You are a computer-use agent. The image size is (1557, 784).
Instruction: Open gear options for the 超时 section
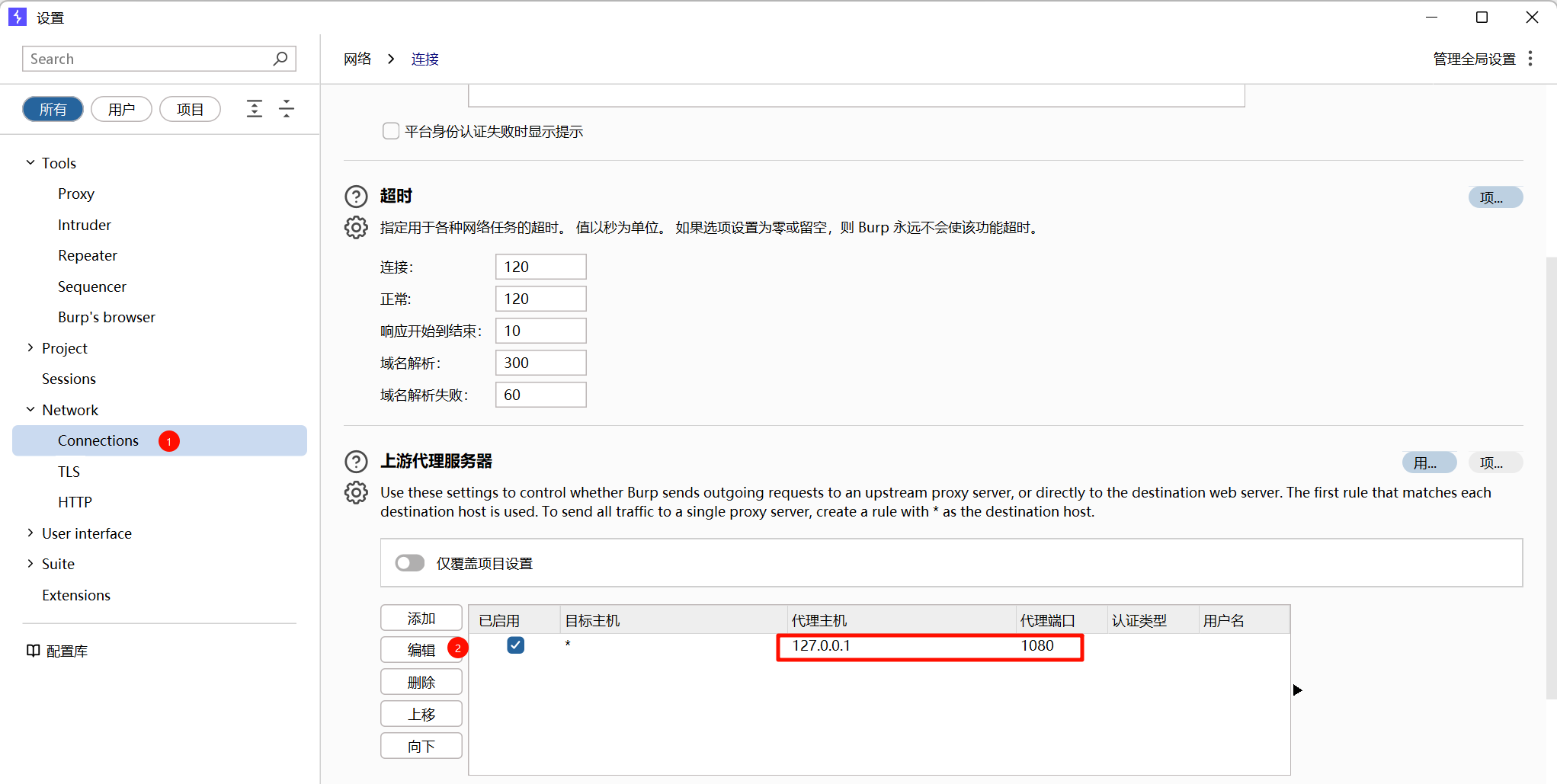coord(356,228)
